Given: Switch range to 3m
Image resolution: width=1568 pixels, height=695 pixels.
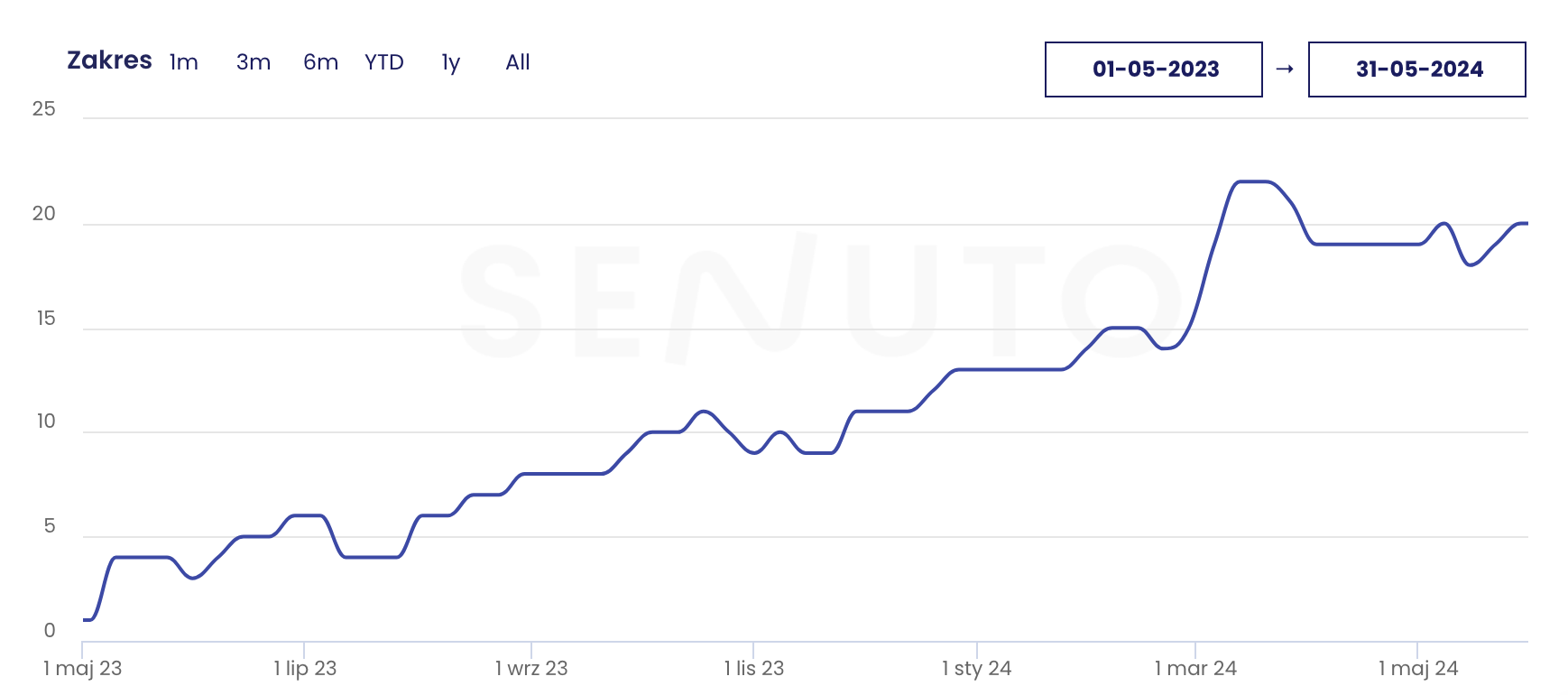Looking at the screenshot, I should pos(254,62).
